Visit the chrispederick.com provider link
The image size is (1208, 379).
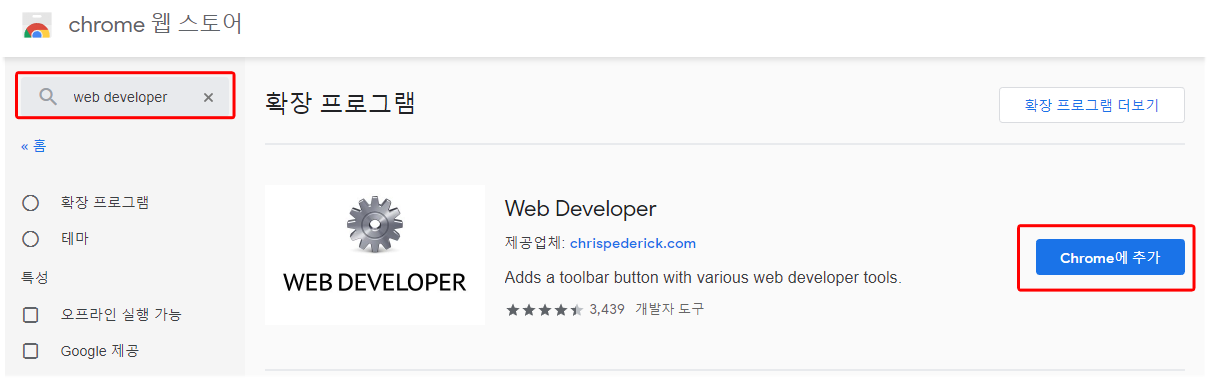coord(632,243)
